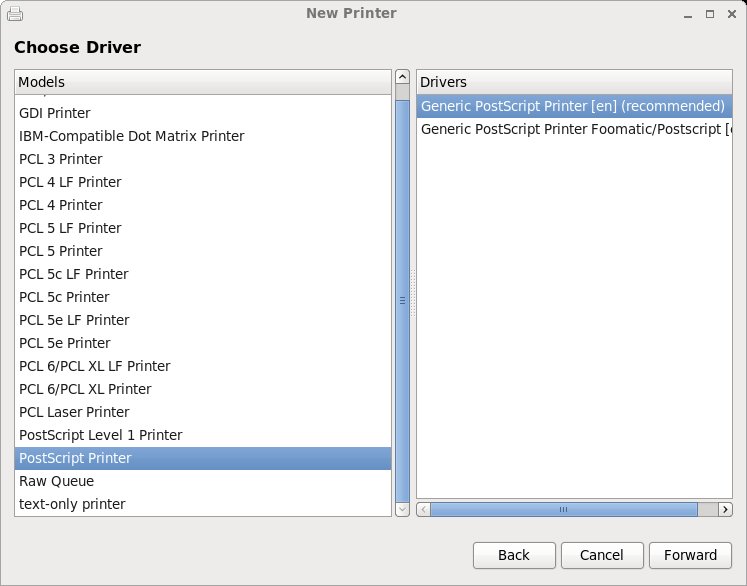The height and width of the screenshot is (586, 747).
Task: Click the Models column header
Action: pyautogui.click(x=203, y=82)
